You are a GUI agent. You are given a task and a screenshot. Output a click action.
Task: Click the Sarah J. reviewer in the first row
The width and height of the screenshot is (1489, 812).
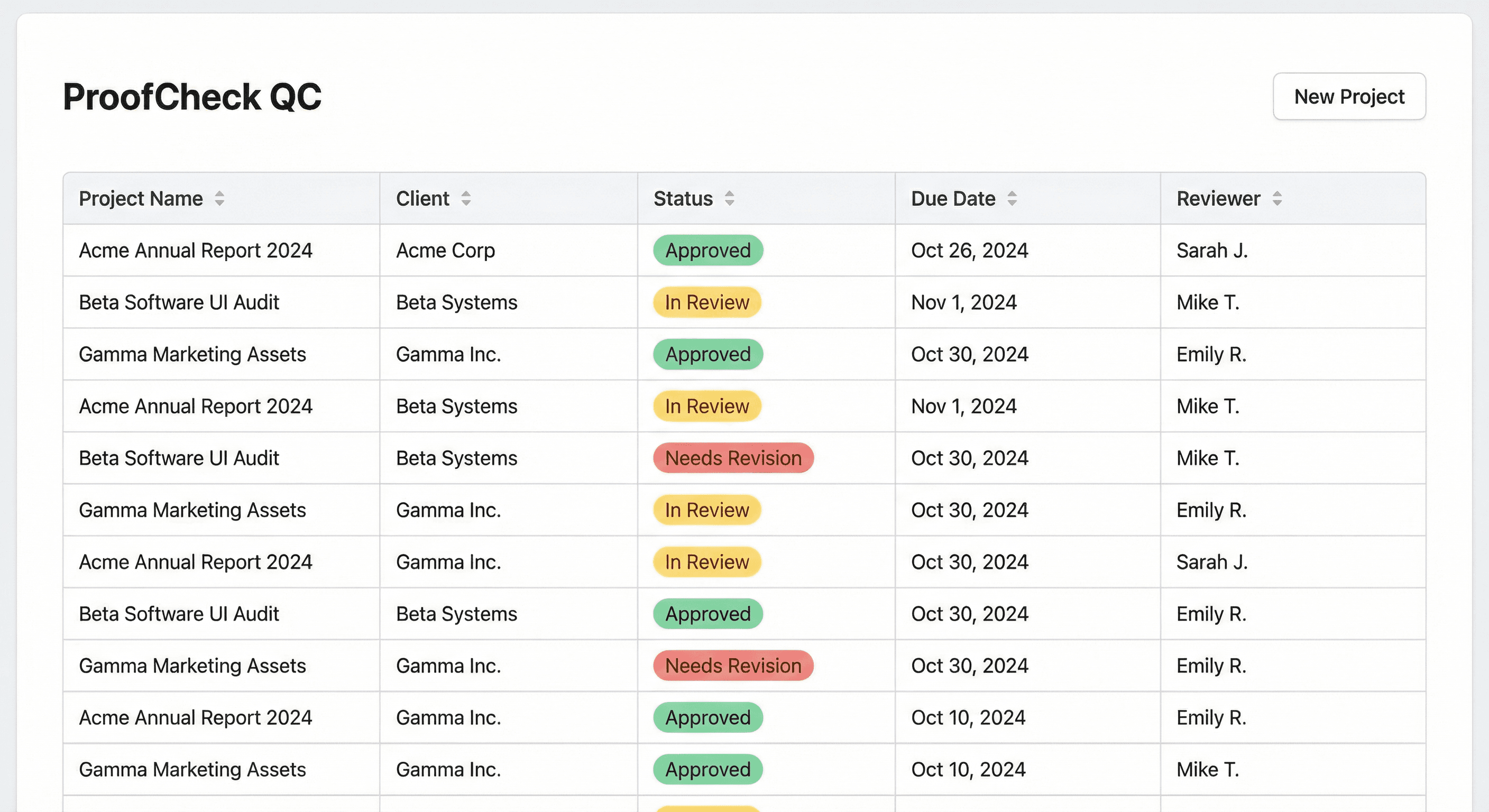[1211, 250]
